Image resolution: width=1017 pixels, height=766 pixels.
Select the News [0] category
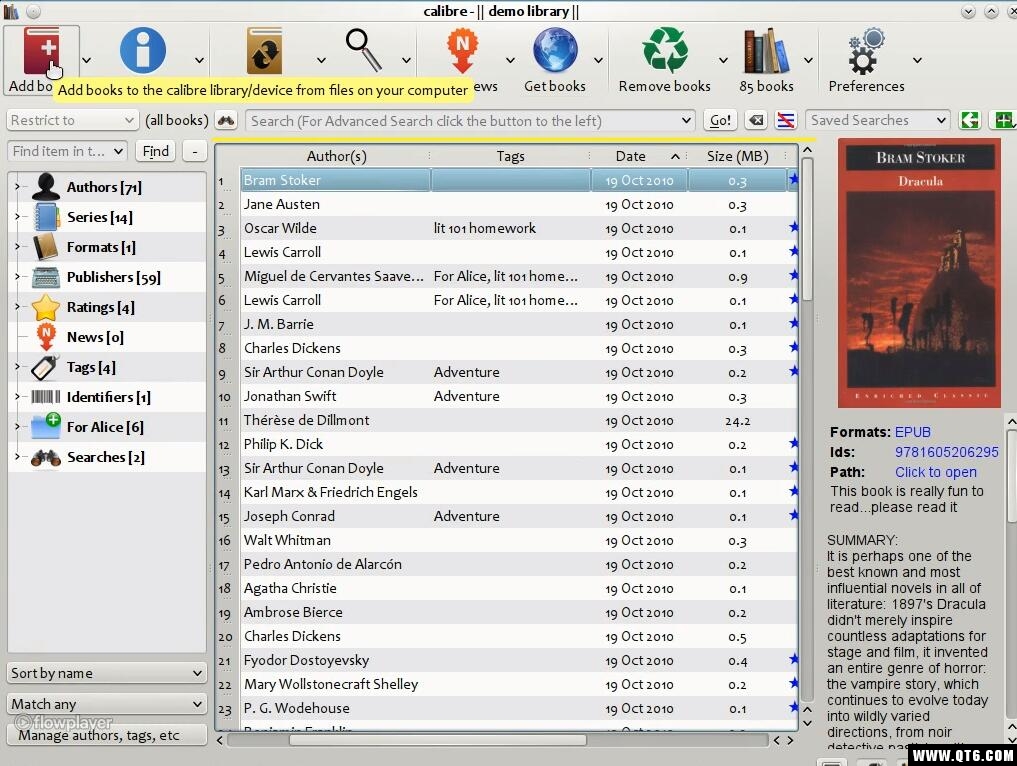point(95,337)
